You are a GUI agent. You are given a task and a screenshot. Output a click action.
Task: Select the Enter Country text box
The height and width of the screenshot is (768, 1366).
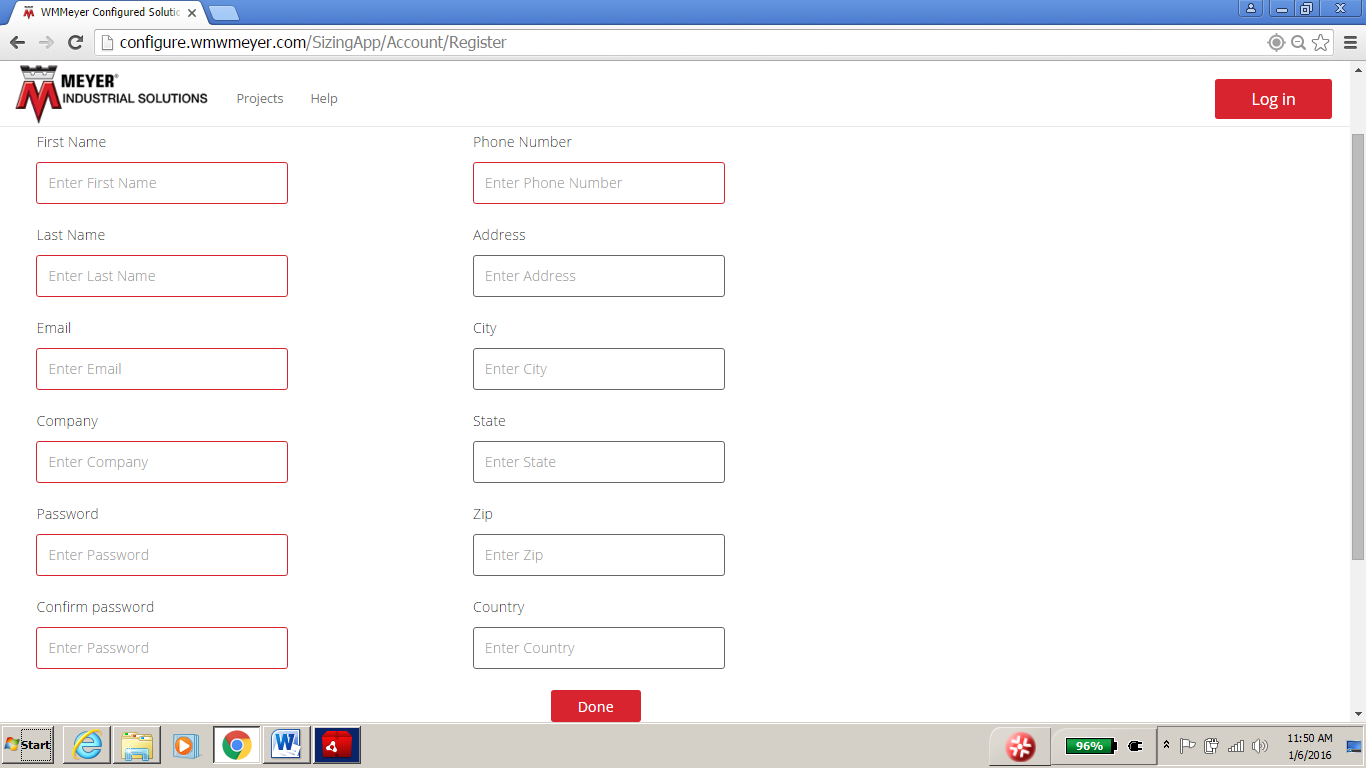point(598,648)
